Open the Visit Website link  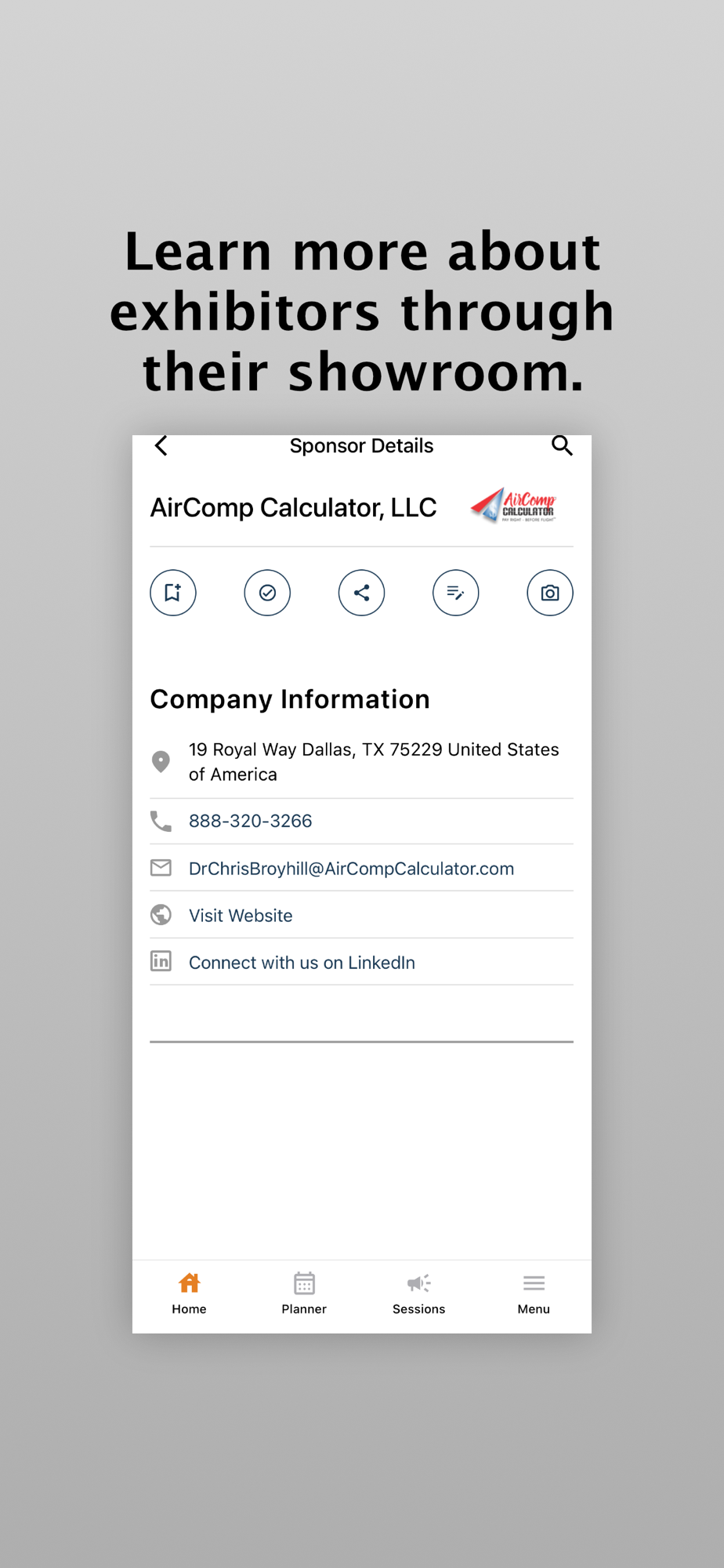coord(241,916)
